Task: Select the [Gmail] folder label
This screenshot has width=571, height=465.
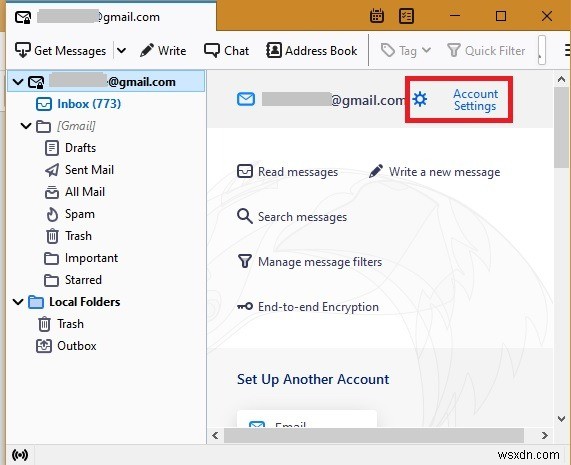Action: click(76, 126)
